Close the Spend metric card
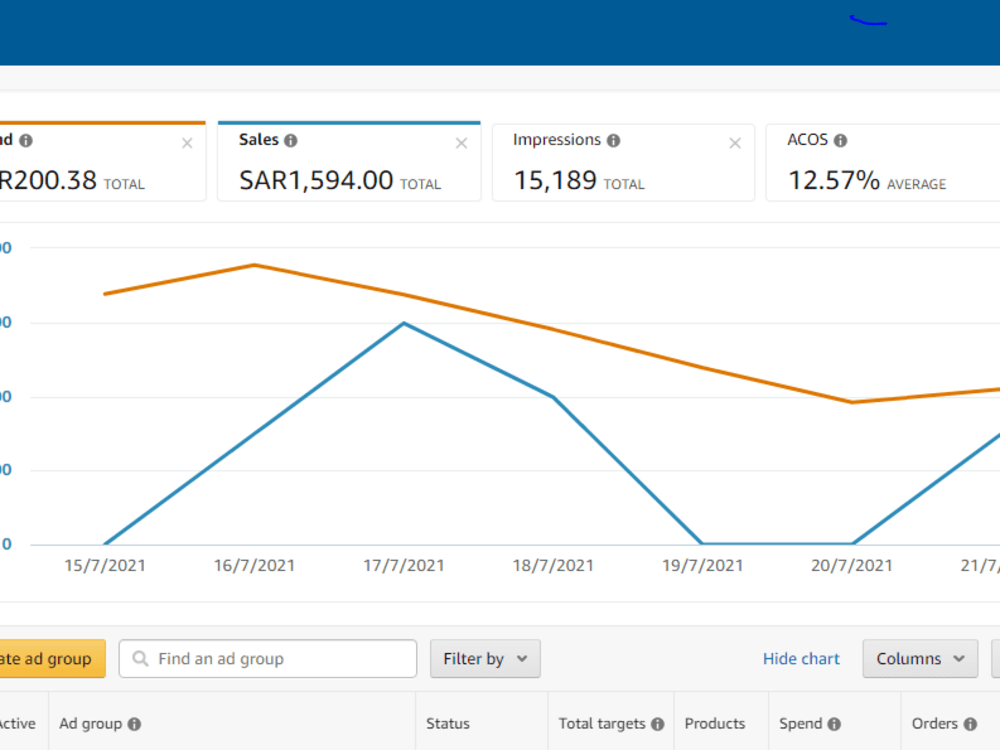Screen dimensions: 1000x750 tap(187, 143)
